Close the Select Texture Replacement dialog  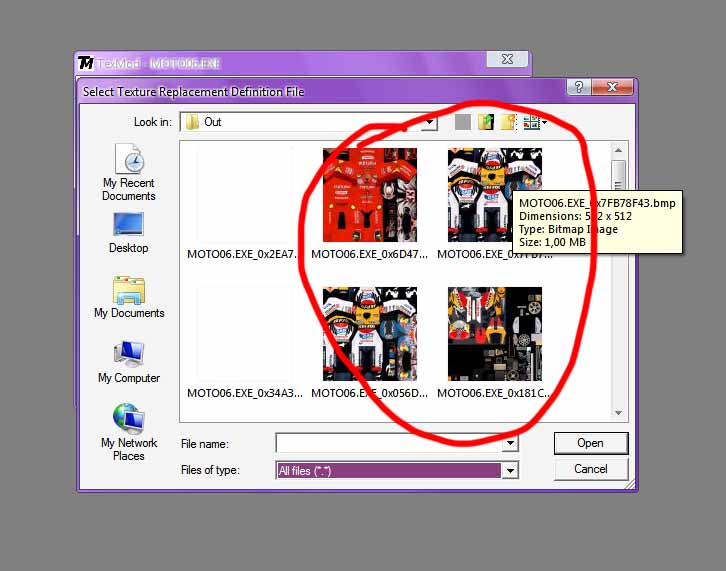coord(612,87)
